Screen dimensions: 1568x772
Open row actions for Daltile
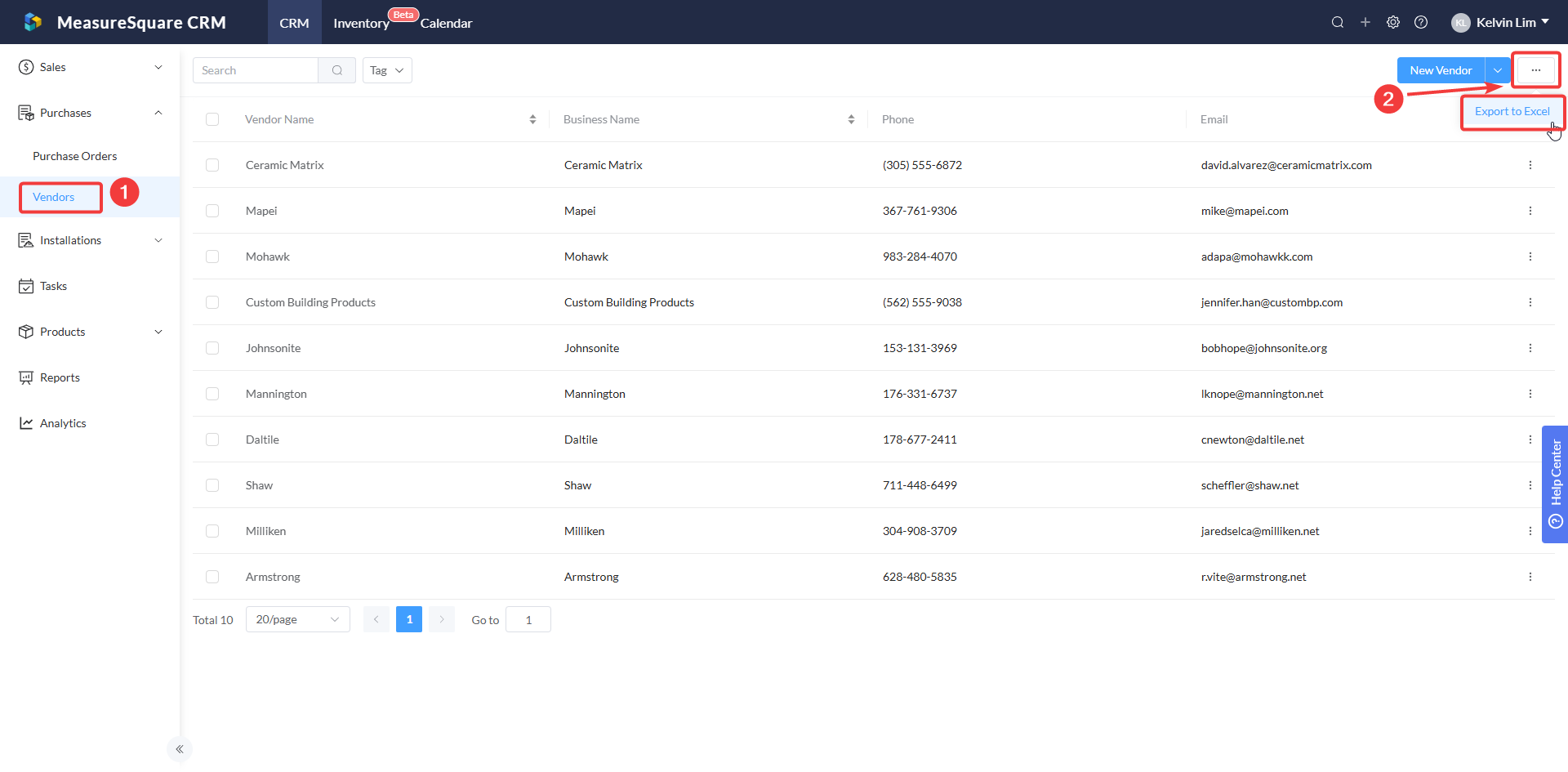click(x=1530, y=440)
